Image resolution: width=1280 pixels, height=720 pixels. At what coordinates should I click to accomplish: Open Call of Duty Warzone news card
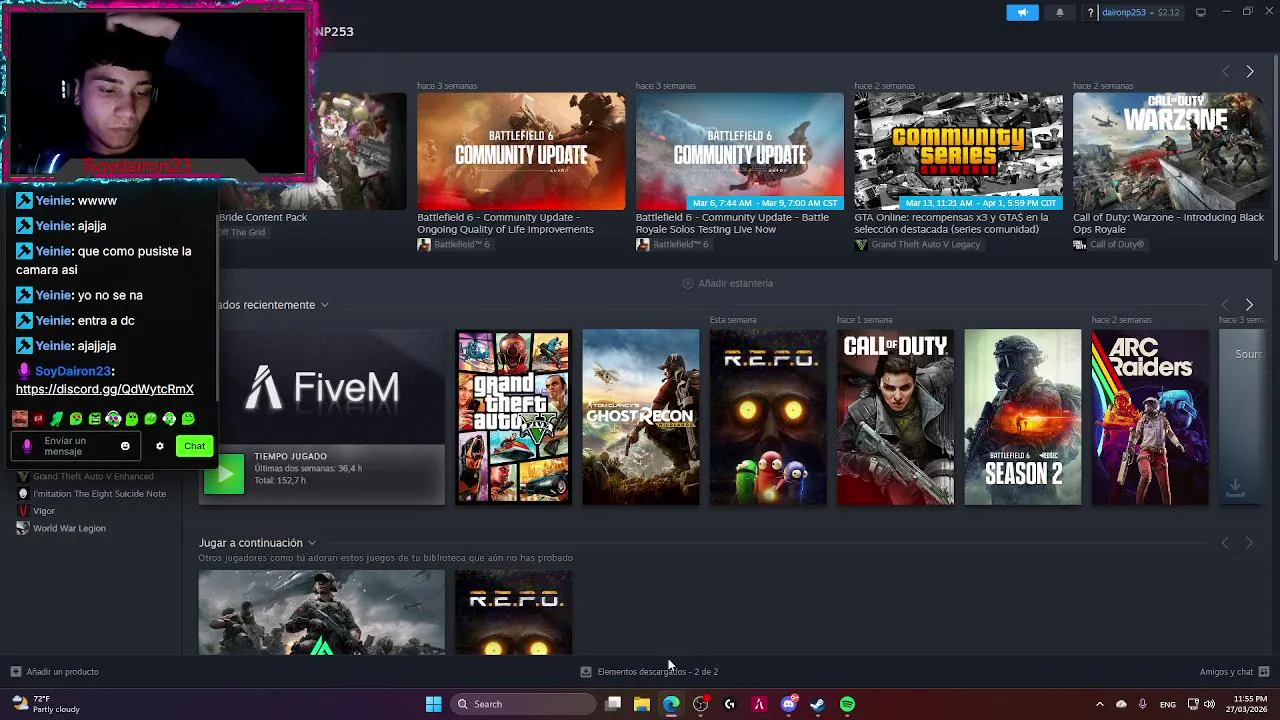[1168, 151]
